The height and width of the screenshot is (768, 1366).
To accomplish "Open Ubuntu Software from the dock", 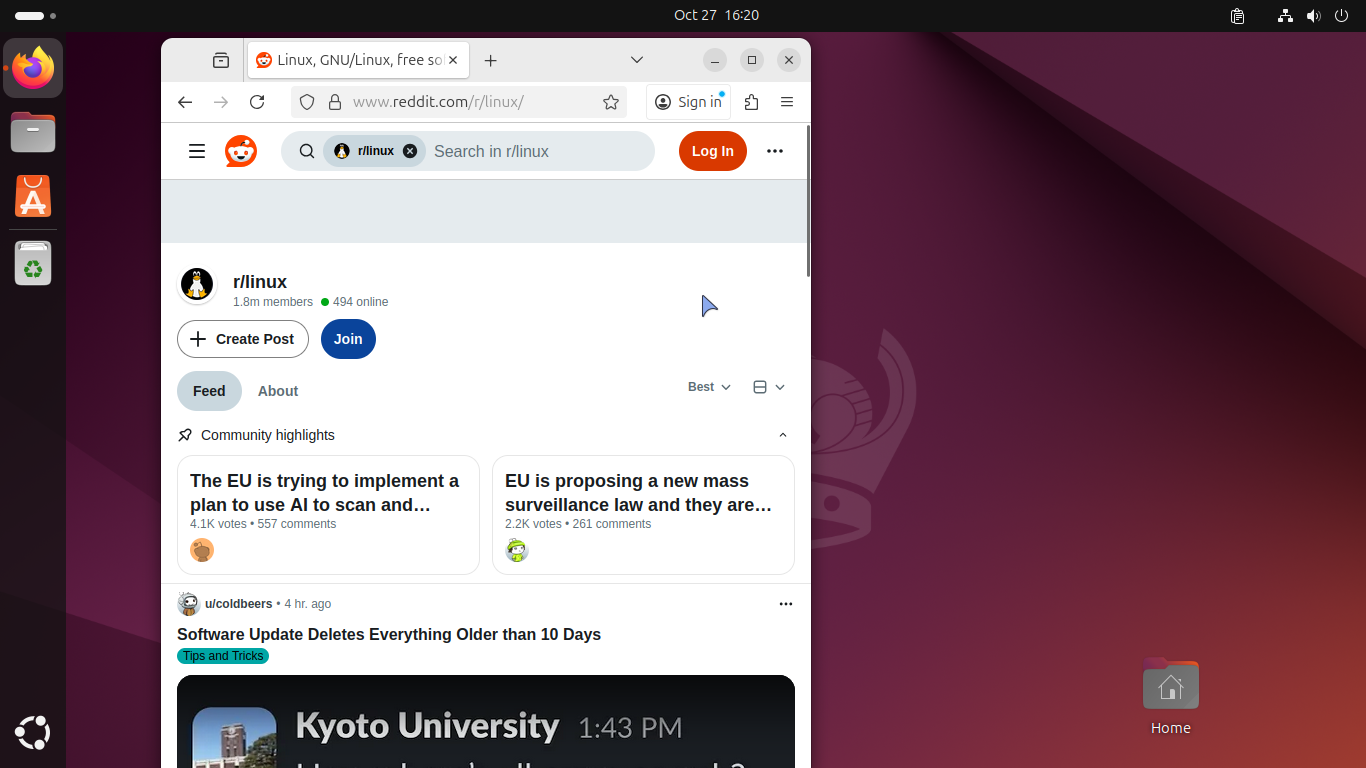I will click(33, 197).
